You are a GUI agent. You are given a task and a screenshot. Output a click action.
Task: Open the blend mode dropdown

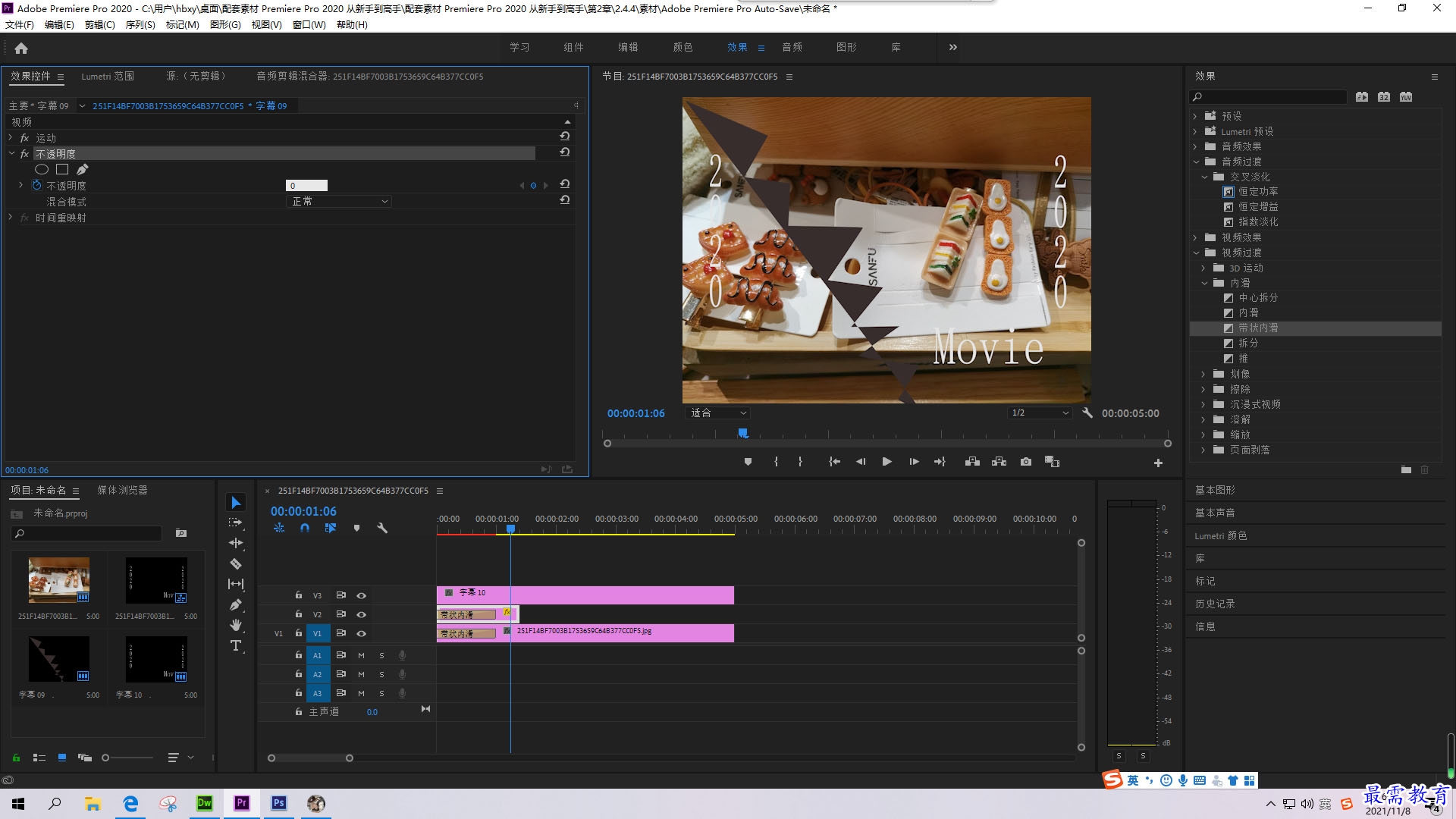(339, 201)
